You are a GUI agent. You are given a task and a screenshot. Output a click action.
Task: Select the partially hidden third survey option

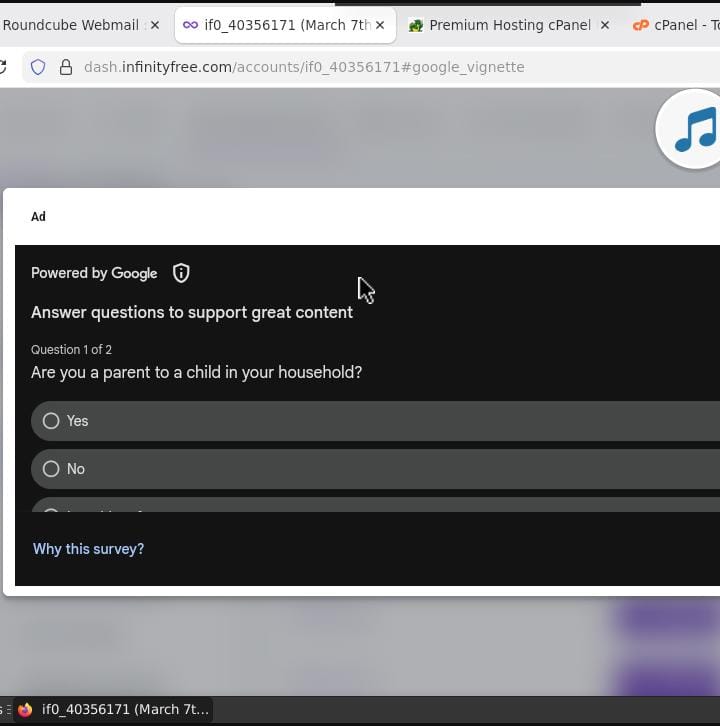coord(51,508)
